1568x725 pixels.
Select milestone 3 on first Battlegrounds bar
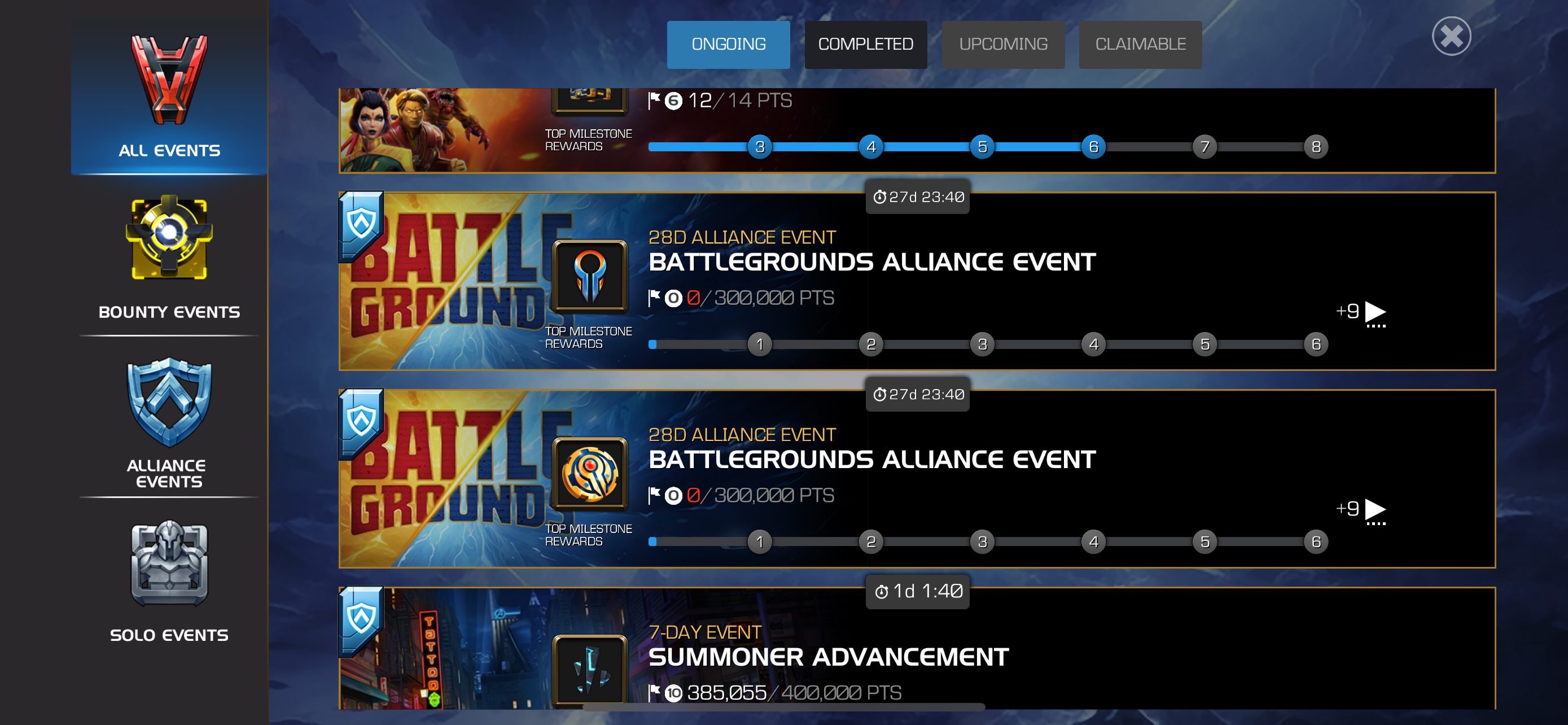pyautogui.click(x=982, y=344)
